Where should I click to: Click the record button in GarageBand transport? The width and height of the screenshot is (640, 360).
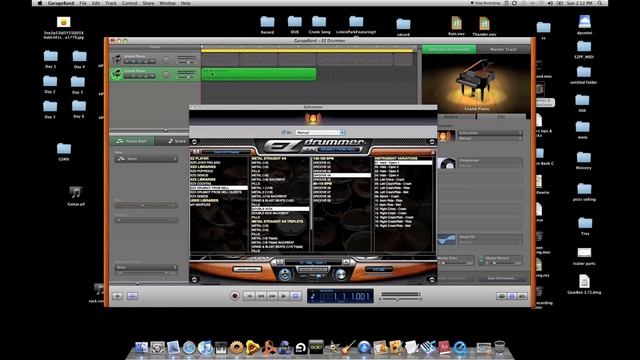(x=235, y=296)
